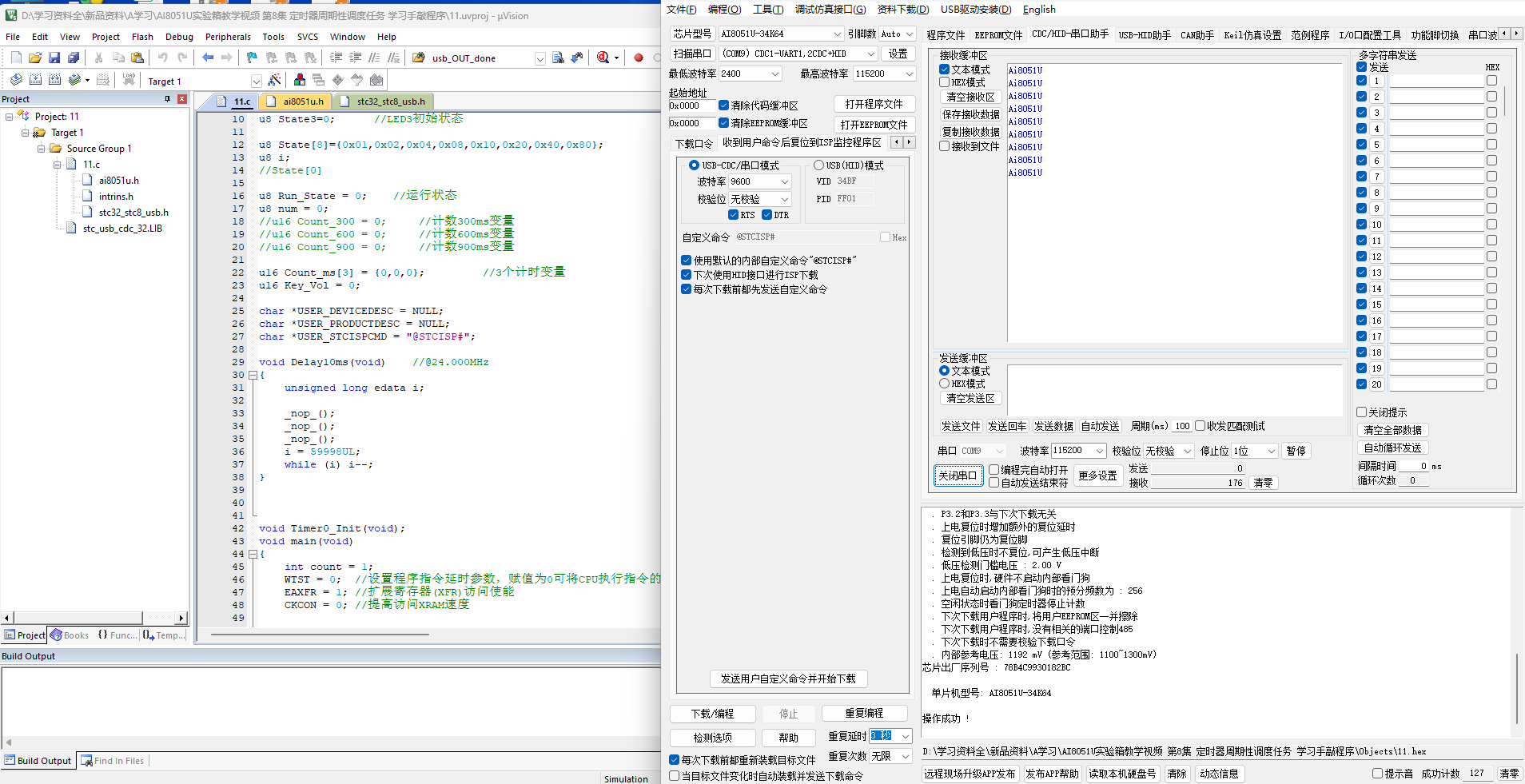Click the Manage Project Items colored blocks icon
This screenshot has width=1525, height=784.
tap(300, 80)
